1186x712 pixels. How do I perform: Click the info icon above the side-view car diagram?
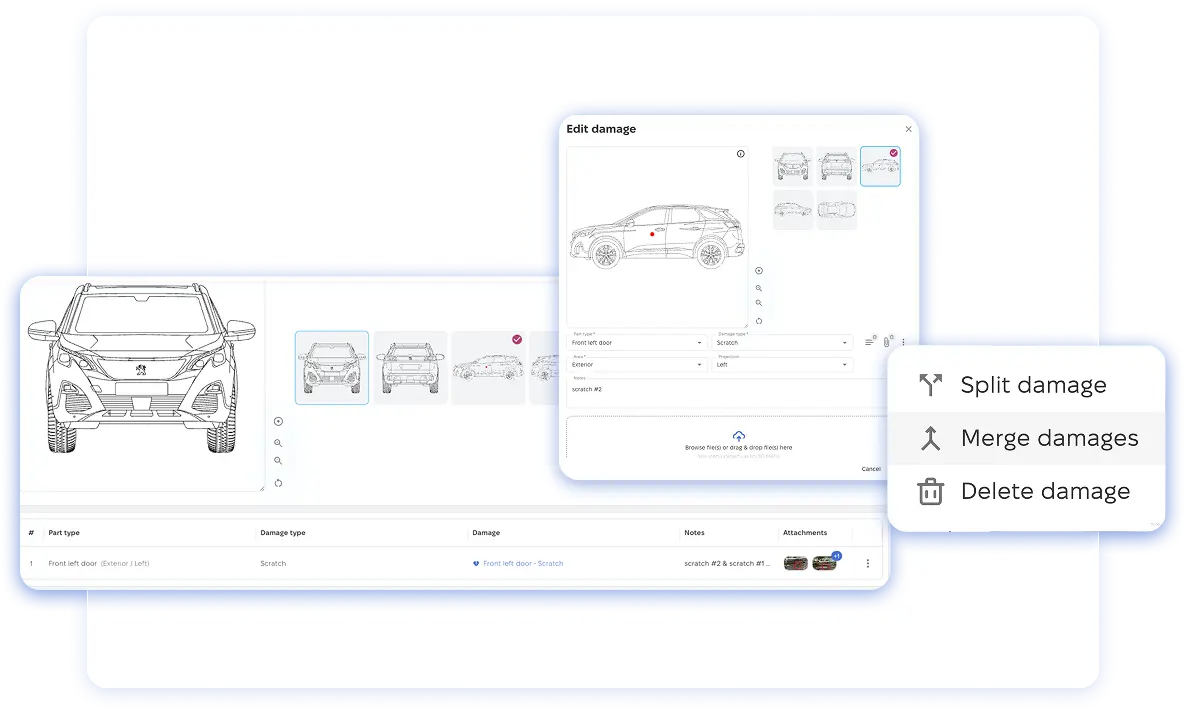coord(740,154)
